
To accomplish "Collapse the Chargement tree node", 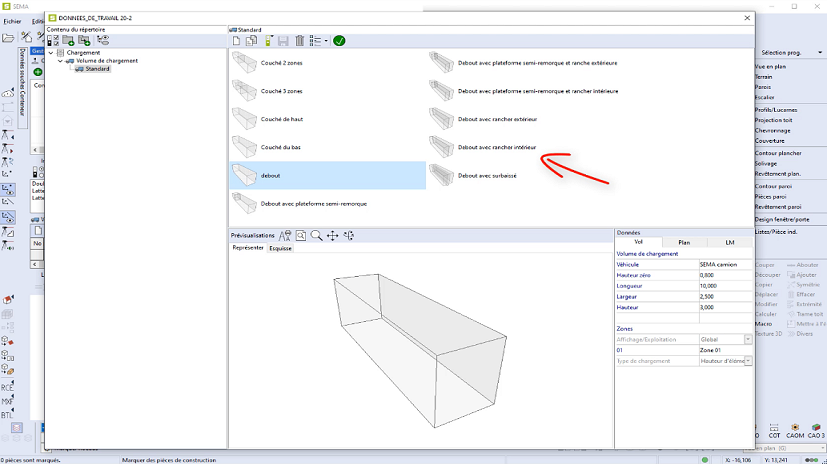I will 52,53.
